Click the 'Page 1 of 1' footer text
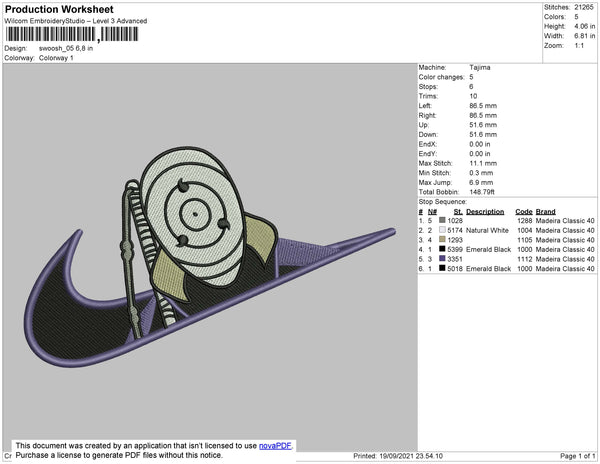The image size is (600, 464). pyautogui.click(x=577, y=456)
